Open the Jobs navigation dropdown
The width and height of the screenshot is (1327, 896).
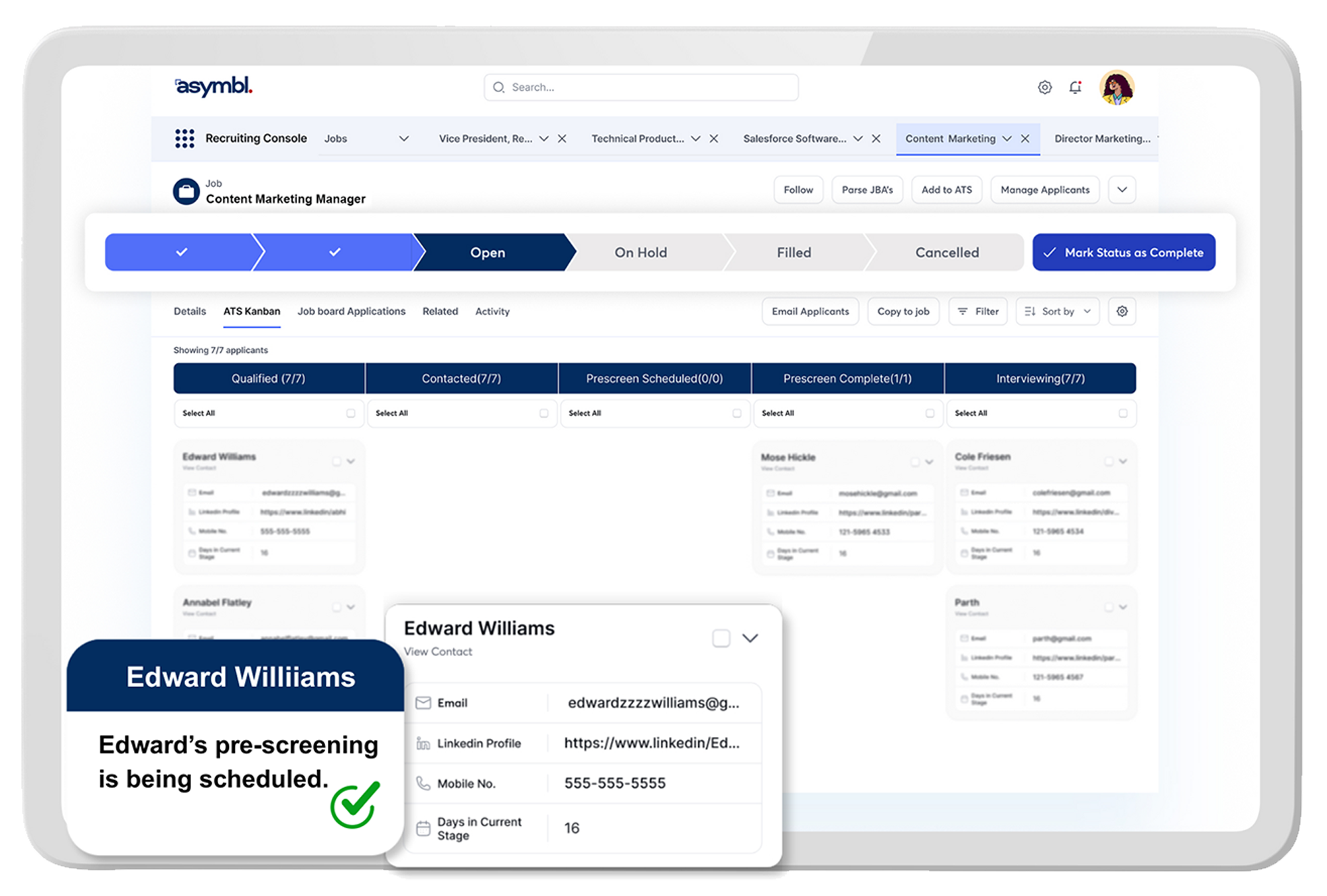403,139
